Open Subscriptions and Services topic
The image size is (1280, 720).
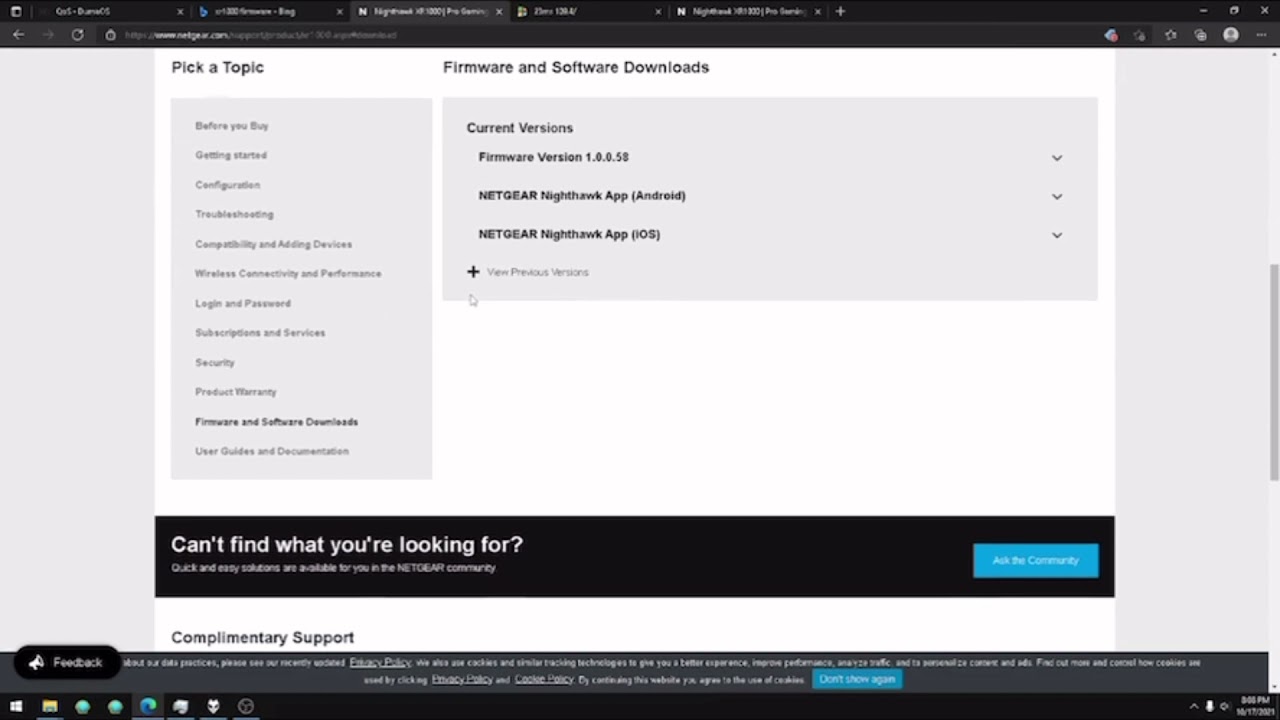pos(260,333)
